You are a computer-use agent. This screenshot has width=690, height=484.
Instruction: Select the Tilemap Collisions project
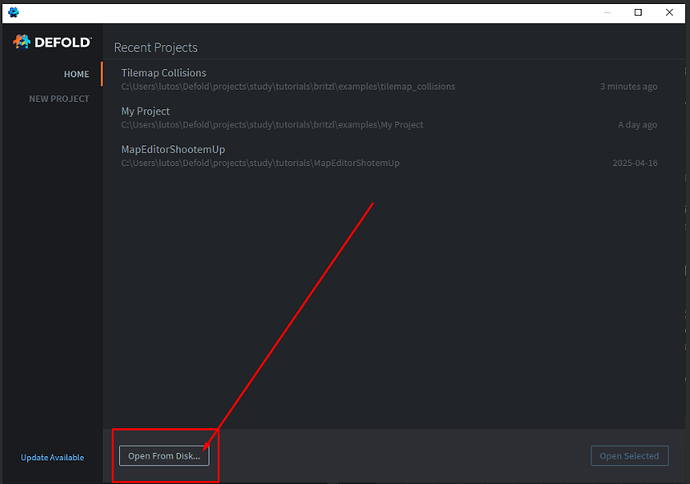click(389, 79)
